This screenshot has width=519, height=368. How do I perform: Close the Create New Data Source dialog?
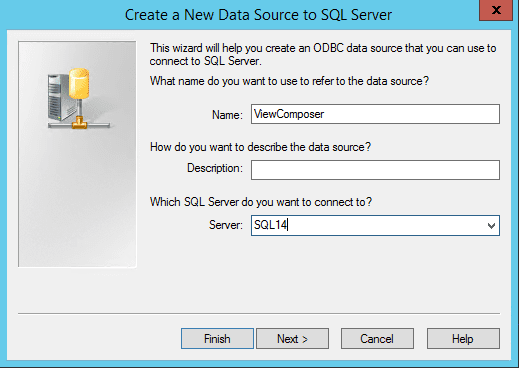click(496, 10)
